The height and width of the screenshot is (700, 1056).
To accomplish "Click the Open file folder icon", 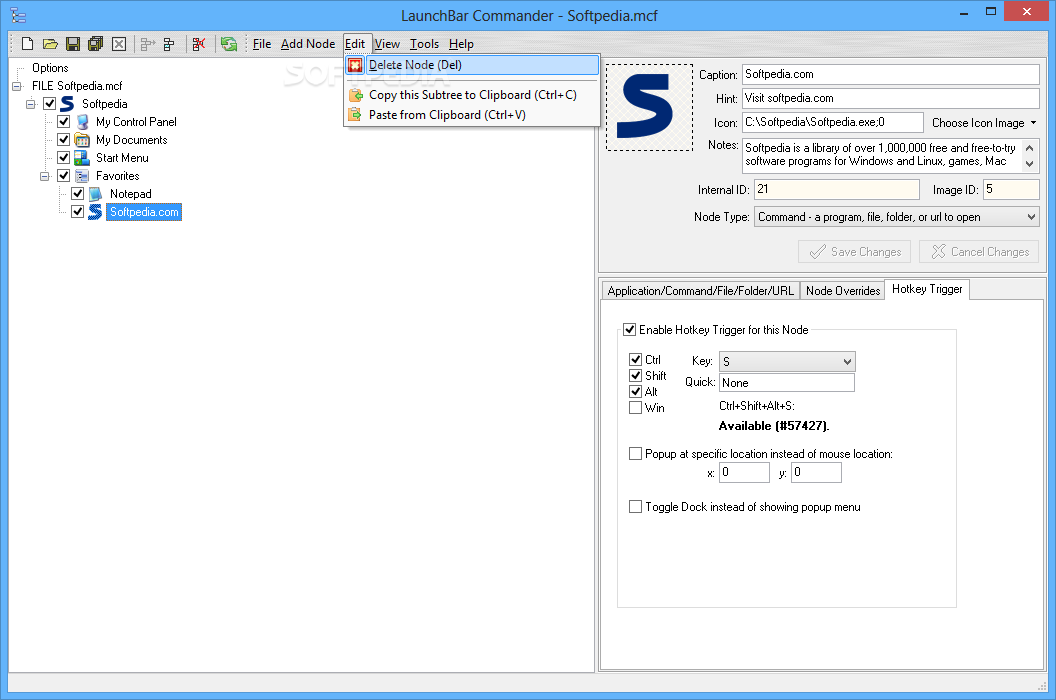I will pos(51,44).
